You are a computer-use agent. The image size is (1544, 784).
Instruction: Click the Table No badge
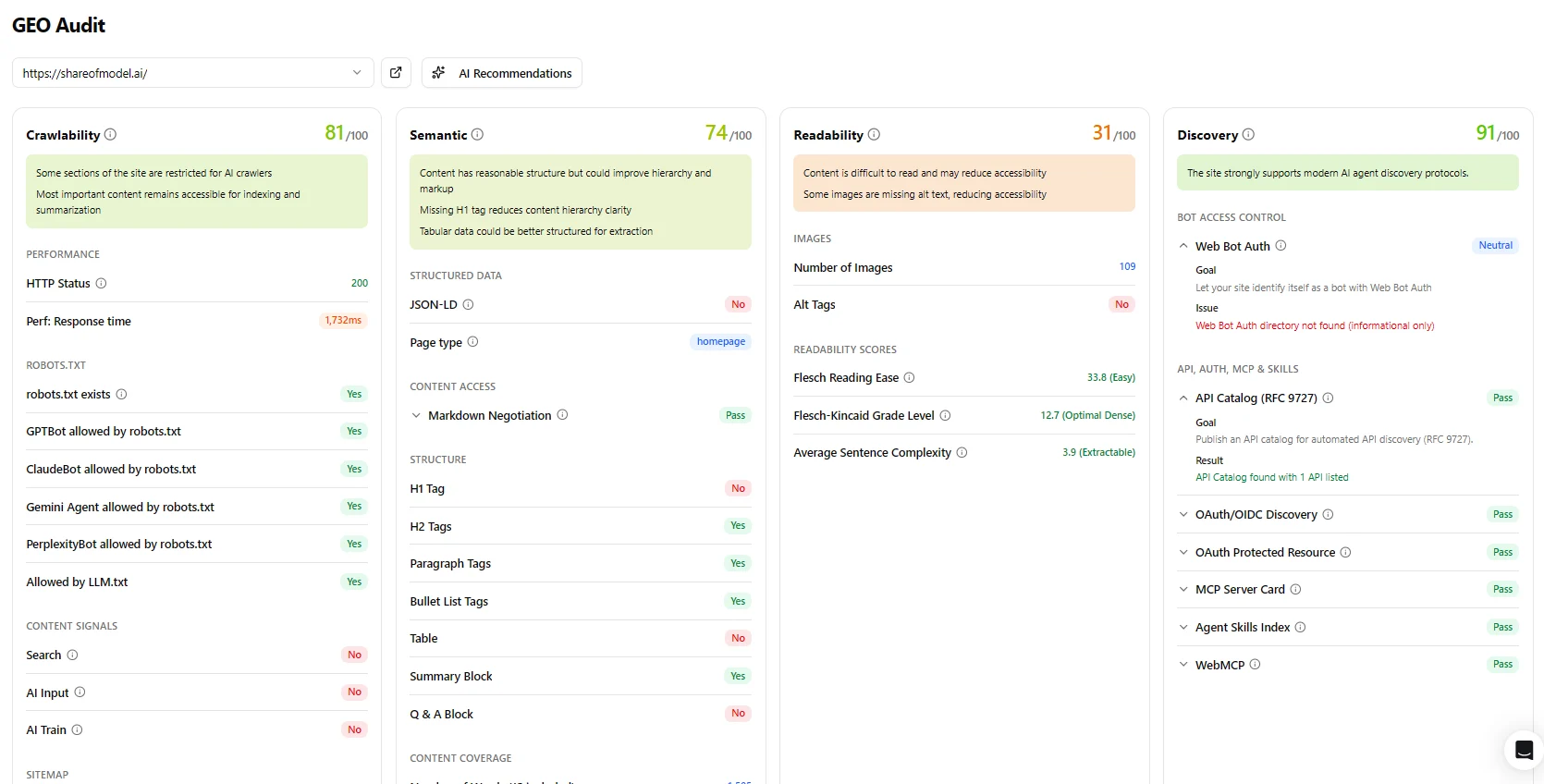pyautogui.click(x=738, y=639)
